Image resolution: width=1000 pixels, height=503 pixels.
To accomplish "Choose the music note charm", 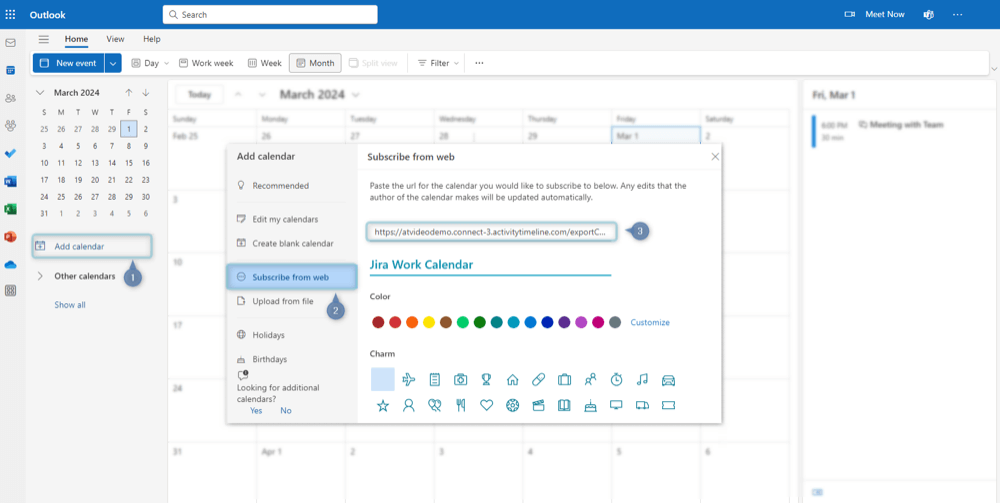I will tap(642, 380).
